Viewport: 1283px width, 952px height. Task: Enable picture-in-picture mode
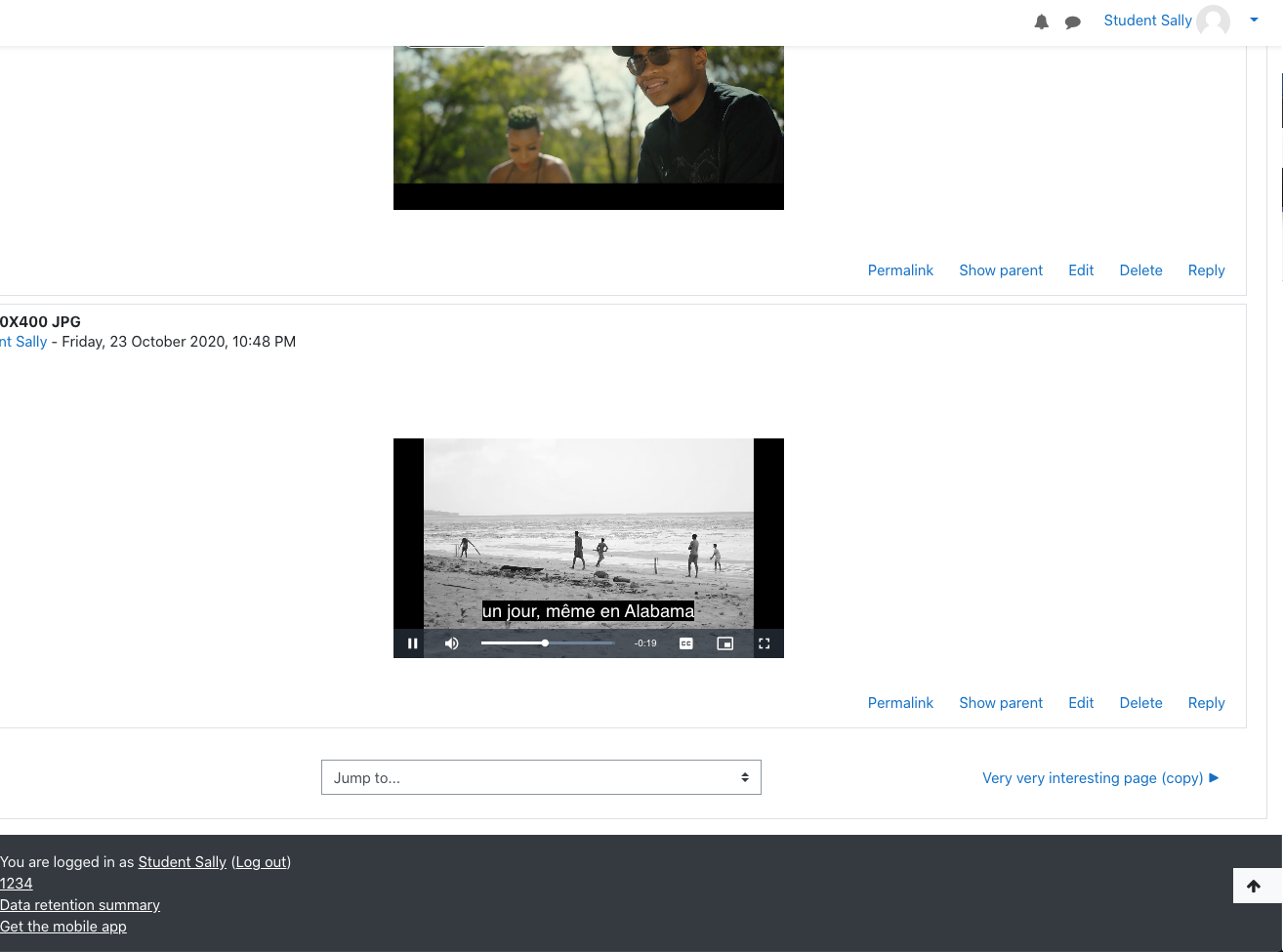tap(725, 643)
